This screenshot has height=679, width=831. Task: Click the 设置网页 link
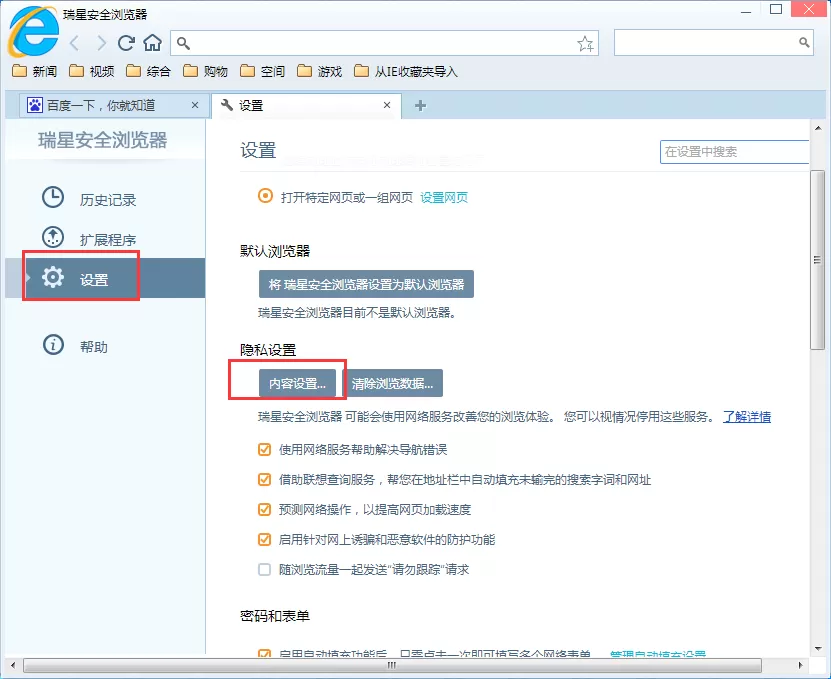coord(444,198)
